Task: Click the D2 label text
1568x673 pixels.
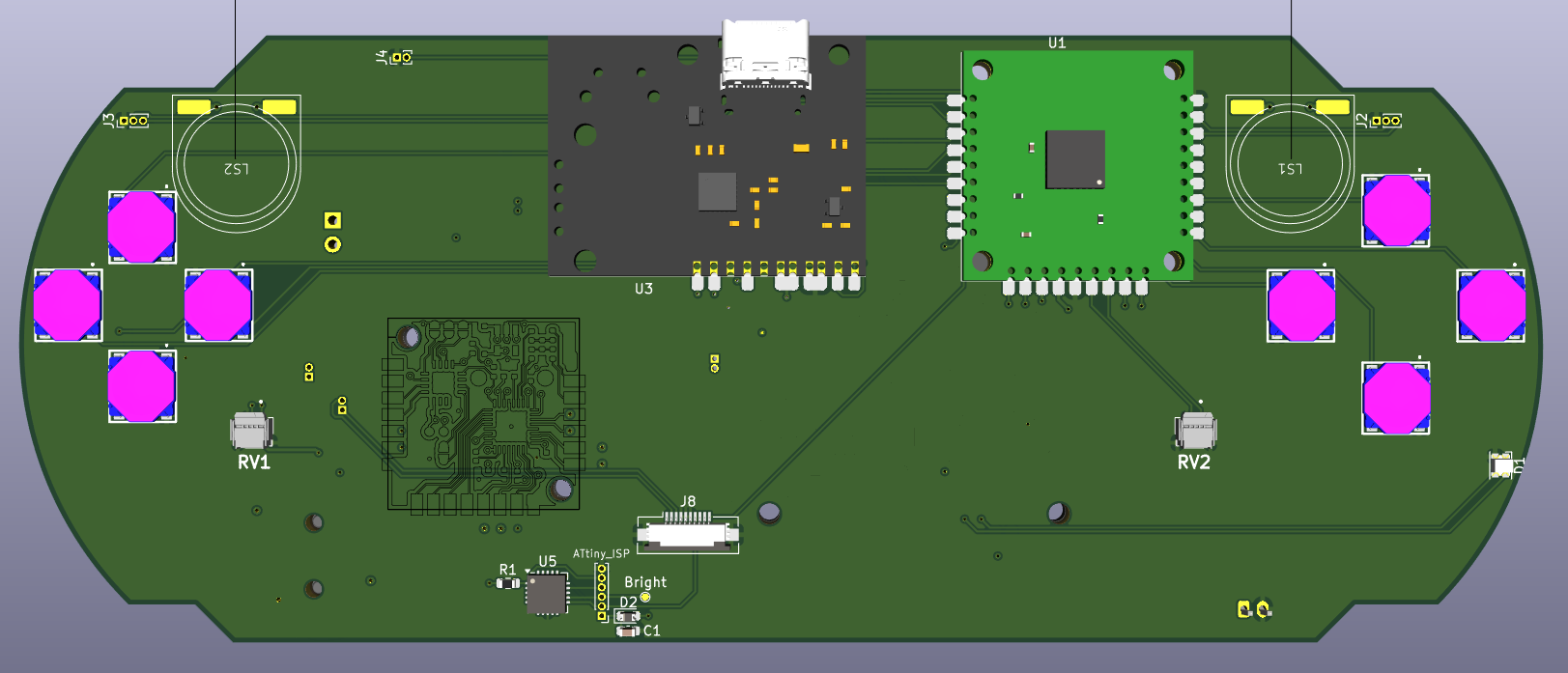Action: [x=628, y=603]
